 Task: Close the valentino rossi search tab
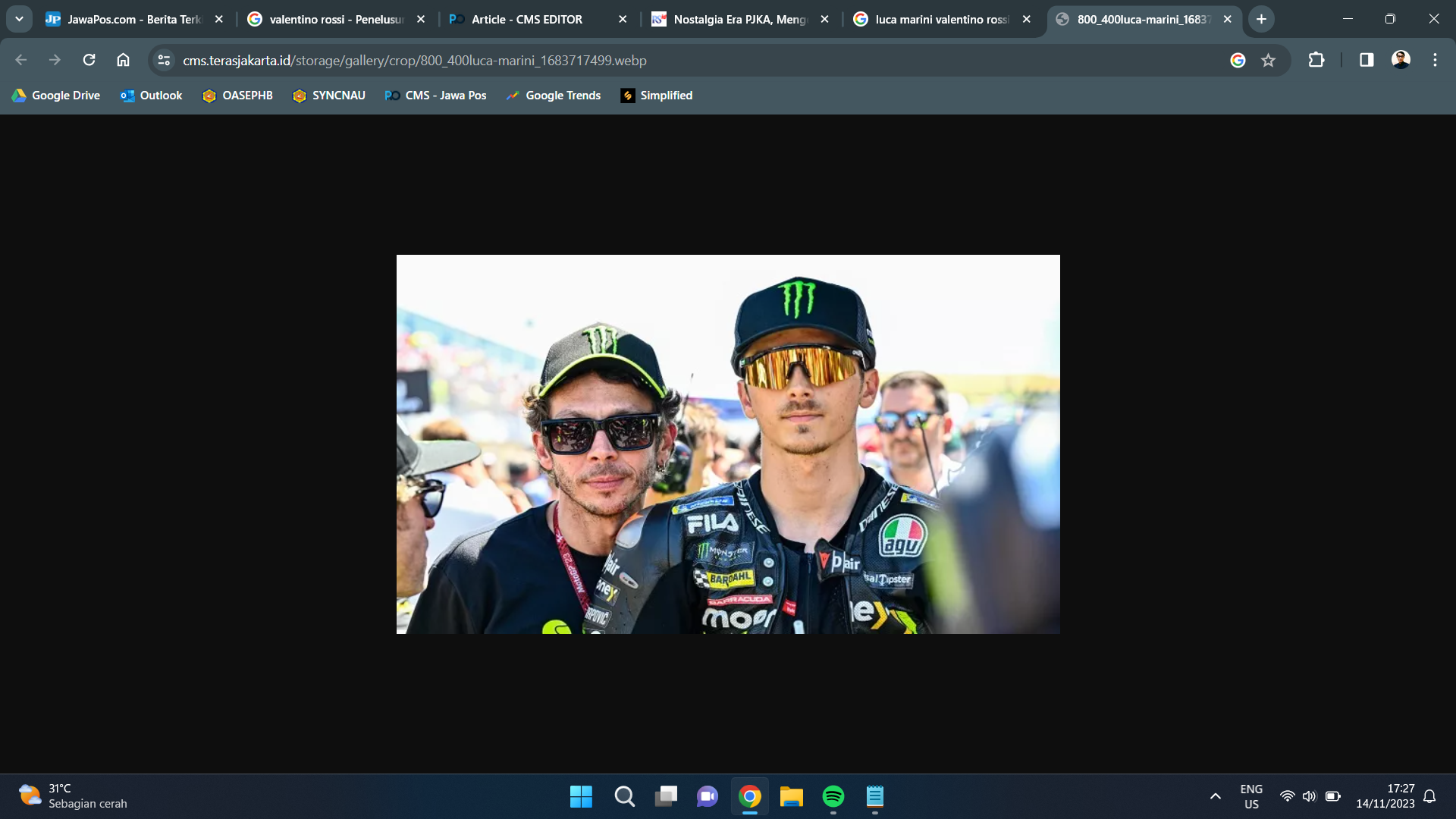[x=421, y=19]
